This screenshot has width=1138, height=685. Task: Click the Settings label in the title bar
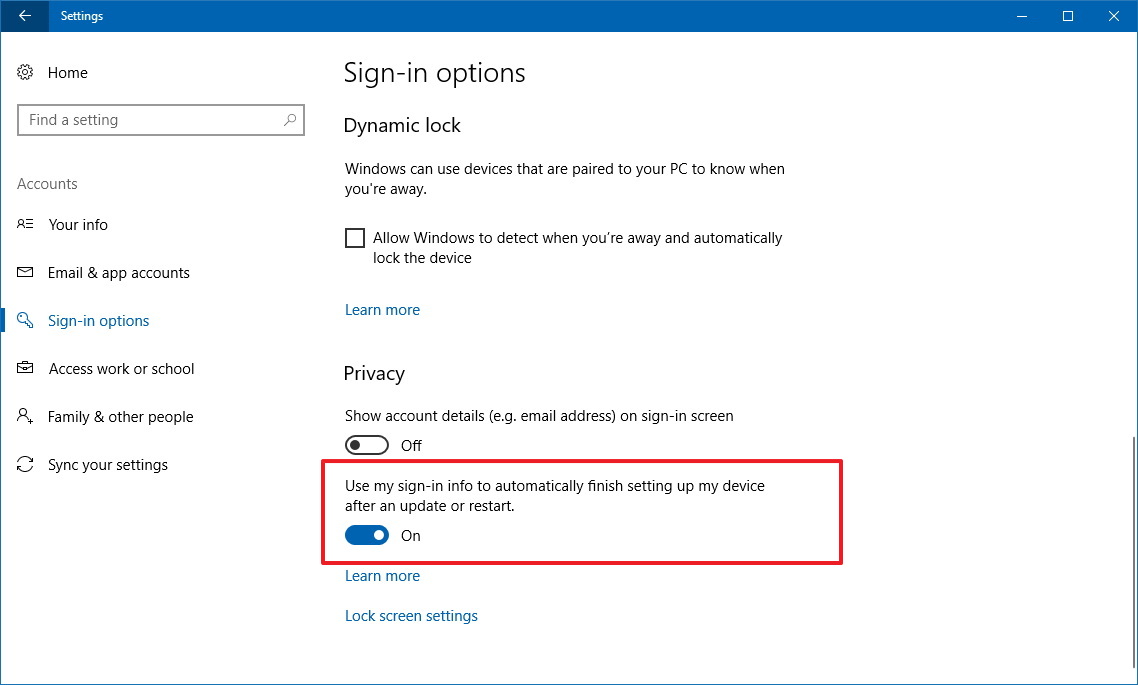81,15
